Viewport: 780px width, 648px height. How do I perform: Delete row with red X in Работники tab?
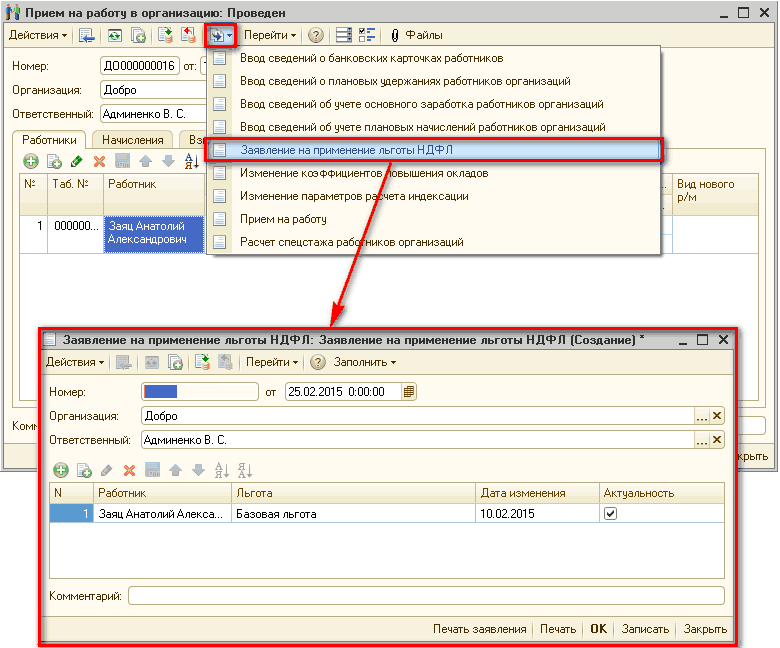(99, 161)
